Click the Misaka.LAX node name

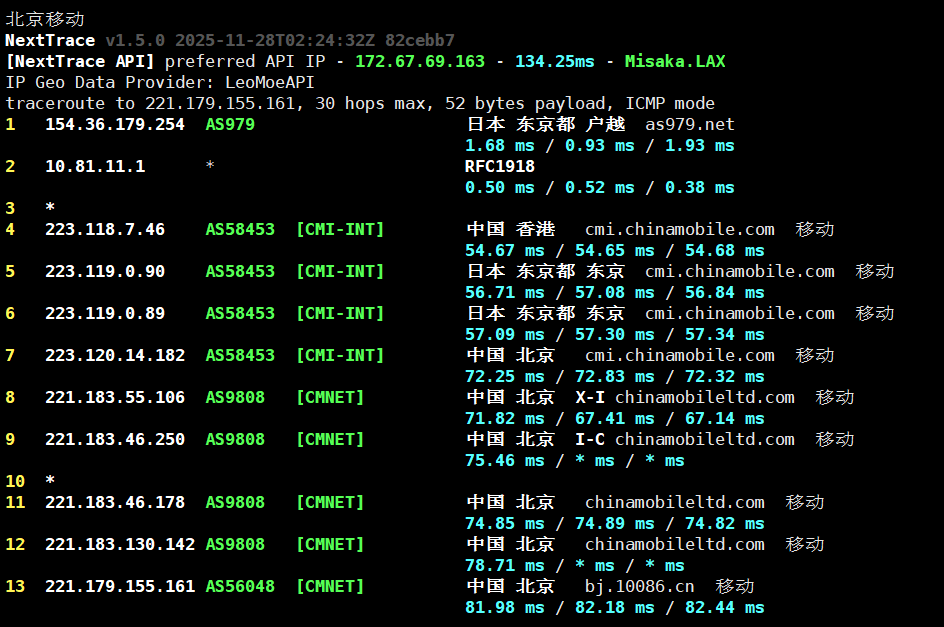tap(675, 61)
